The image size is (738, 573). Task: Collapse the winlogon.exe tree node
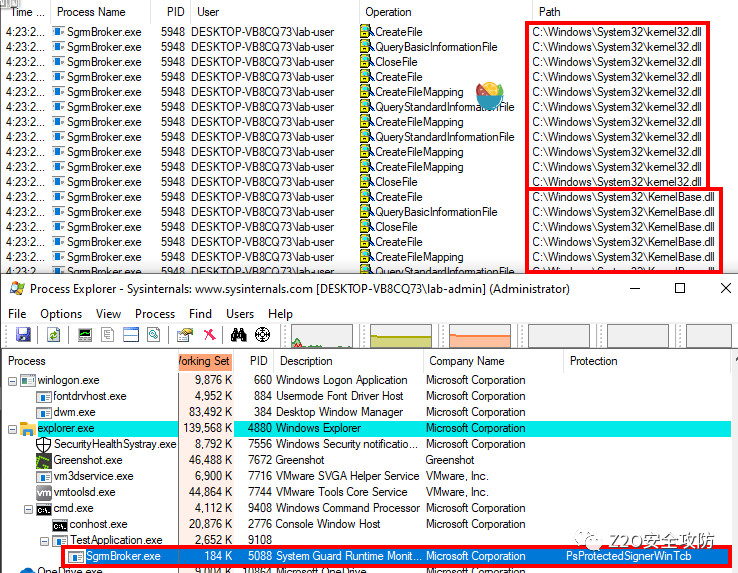tap(13, 381)
